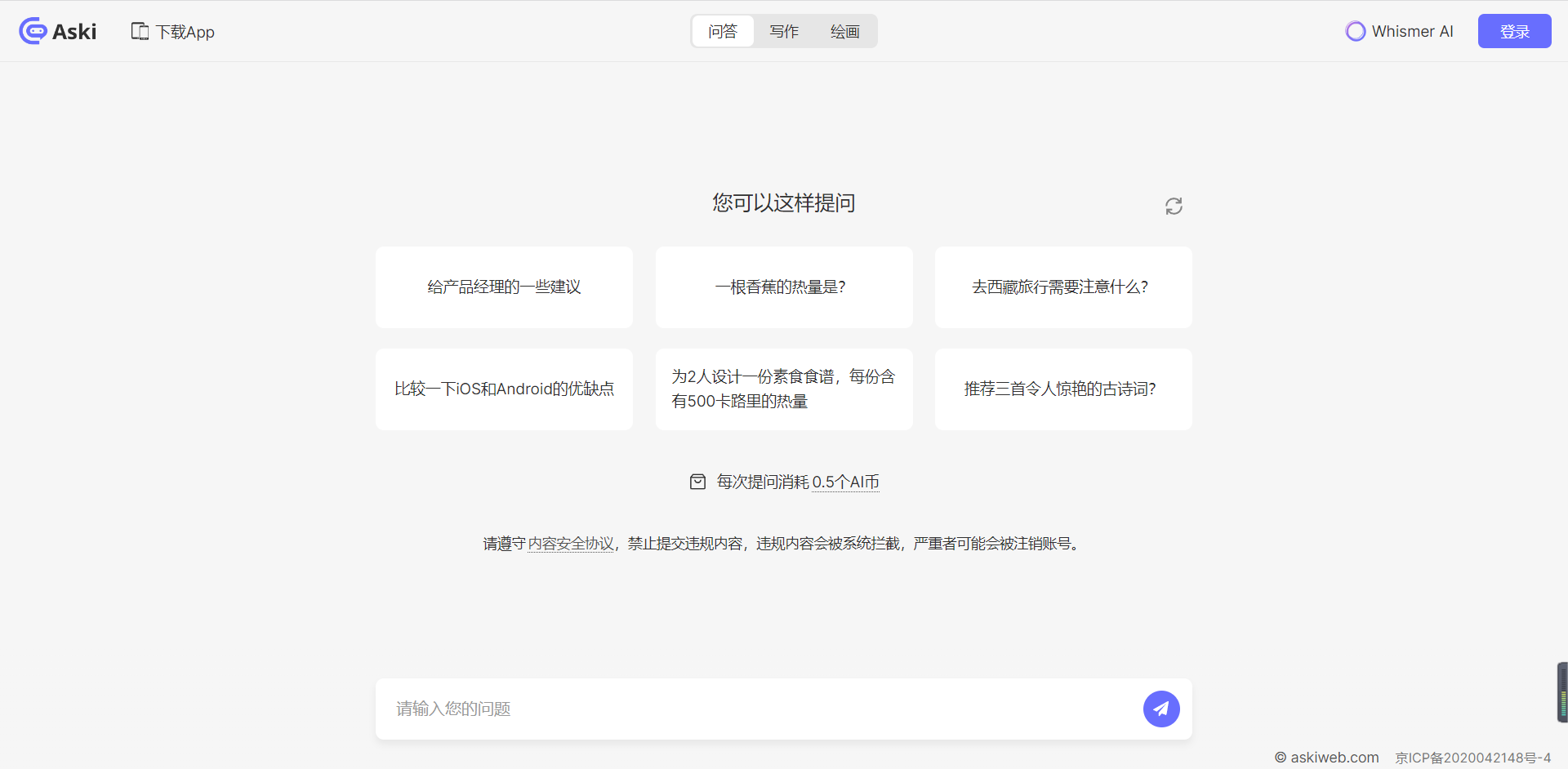The image size is (1568, 769).
Task: Switch to the 问答 tab
Action: tap(723, 31)
